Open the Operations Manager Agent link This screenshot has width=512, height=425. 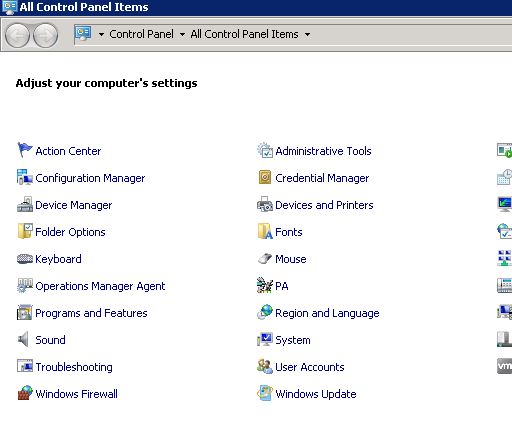click(x=100, y=286)
